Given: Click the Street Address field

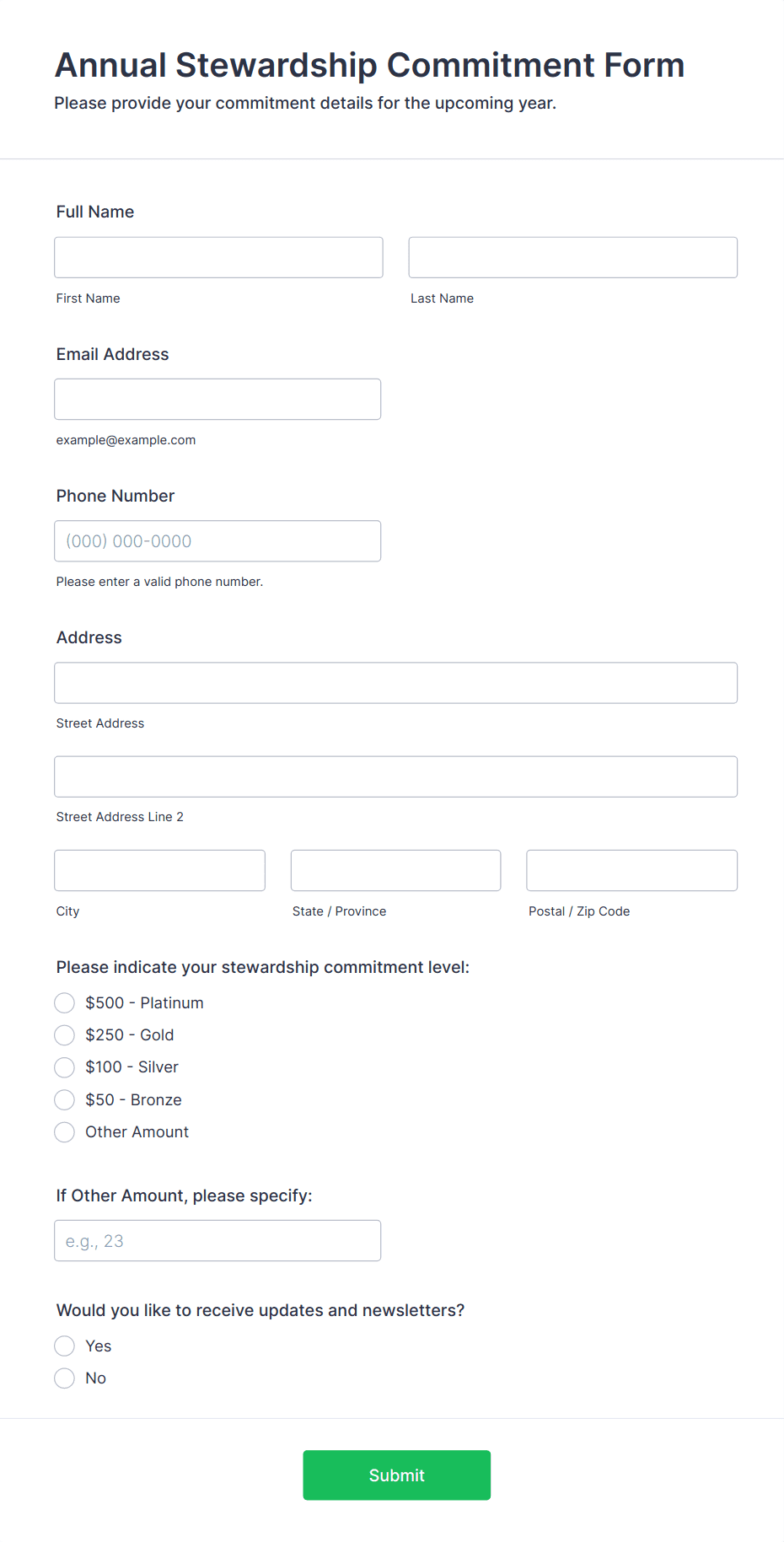Looking at the screenshot, I should coord(395,683).
